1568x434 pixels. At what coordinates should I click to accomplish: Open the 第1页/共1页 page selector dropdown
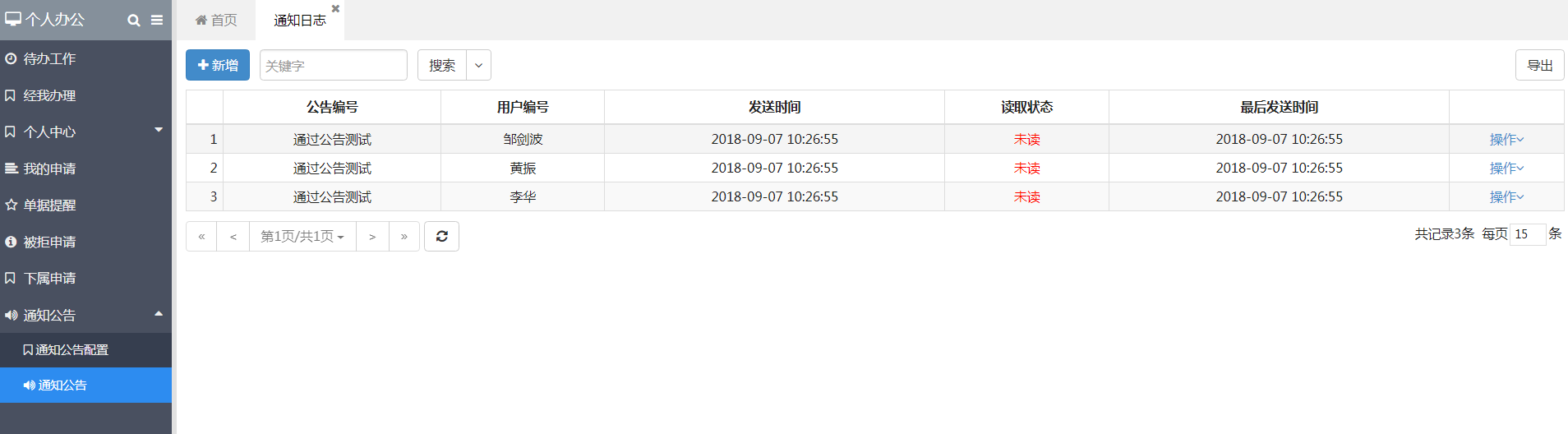pyautogui.click(x=302, y=237)
